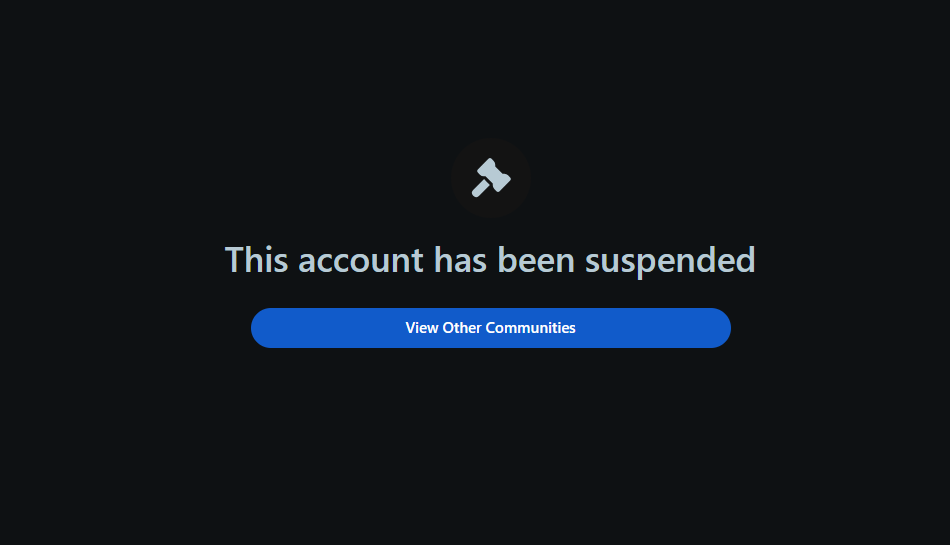Click the word 'account' in the heading
This screenshot has width=950, height=545.
tap(360, 262)
